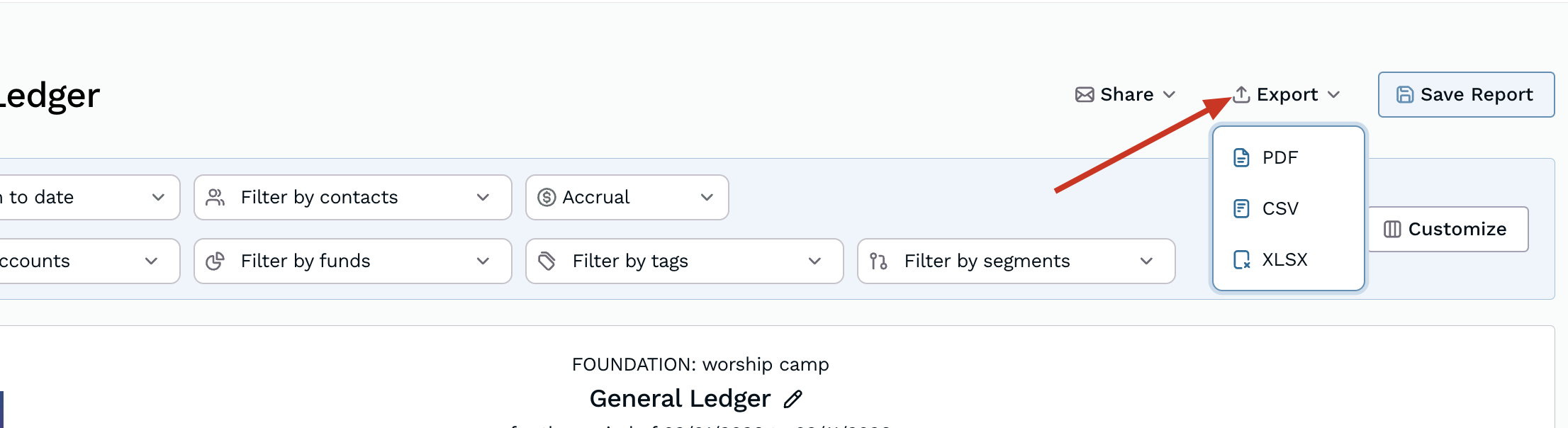The image size is (1568, 428).
Task: Expand the Accrual accounting method dropdown
Action: (627, 197)
